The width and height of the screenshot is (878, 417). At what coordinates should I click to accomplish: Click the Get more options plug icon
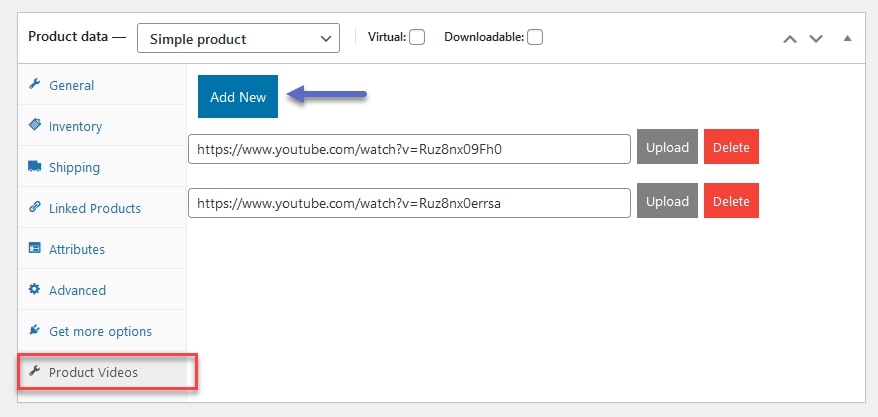tap(35, 330)
